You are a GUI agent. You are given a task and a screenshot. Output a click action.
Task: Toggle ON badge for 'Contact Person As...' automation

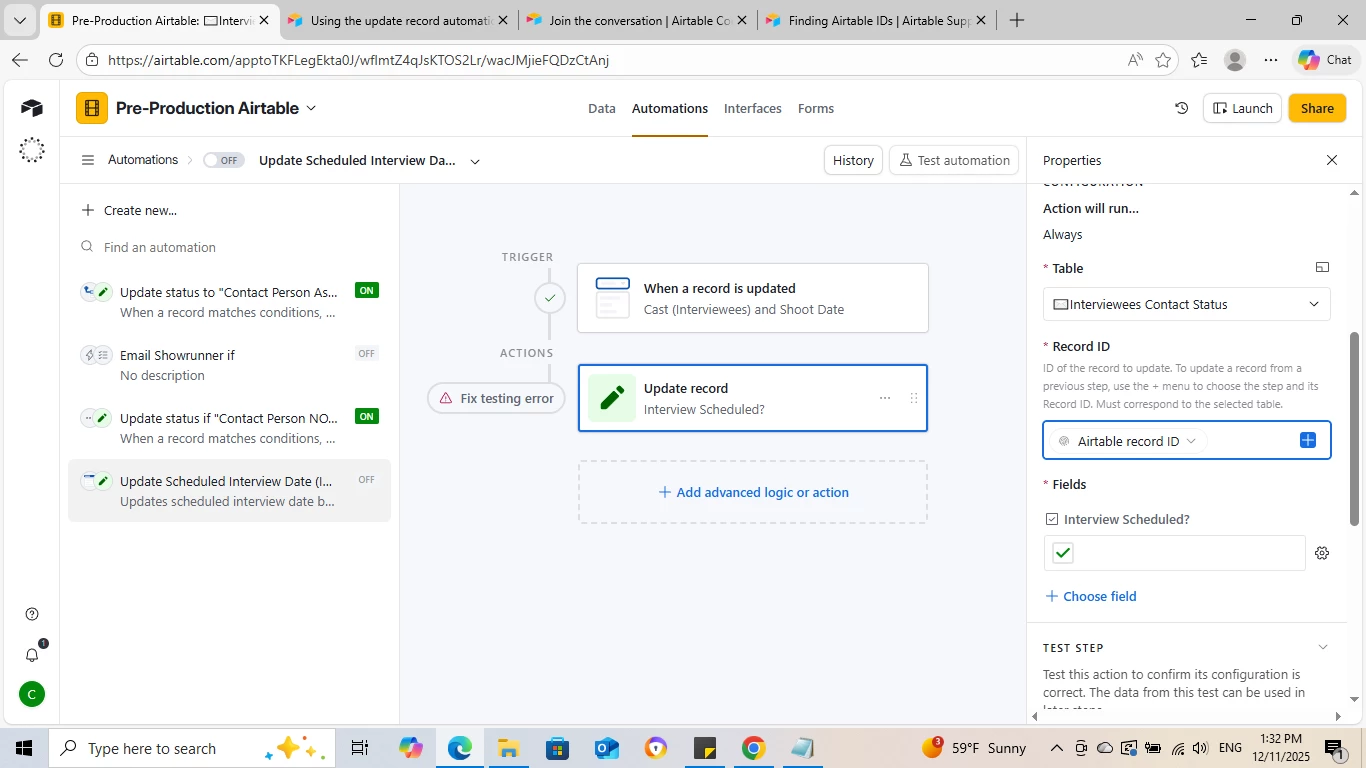tap(367, 291)
